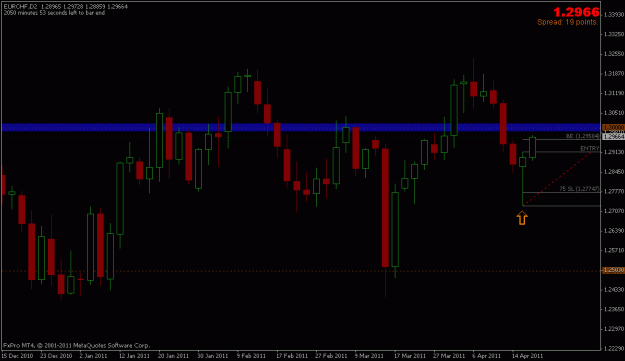Select the blue horizontal zone near 1.30000

(301, 127)
